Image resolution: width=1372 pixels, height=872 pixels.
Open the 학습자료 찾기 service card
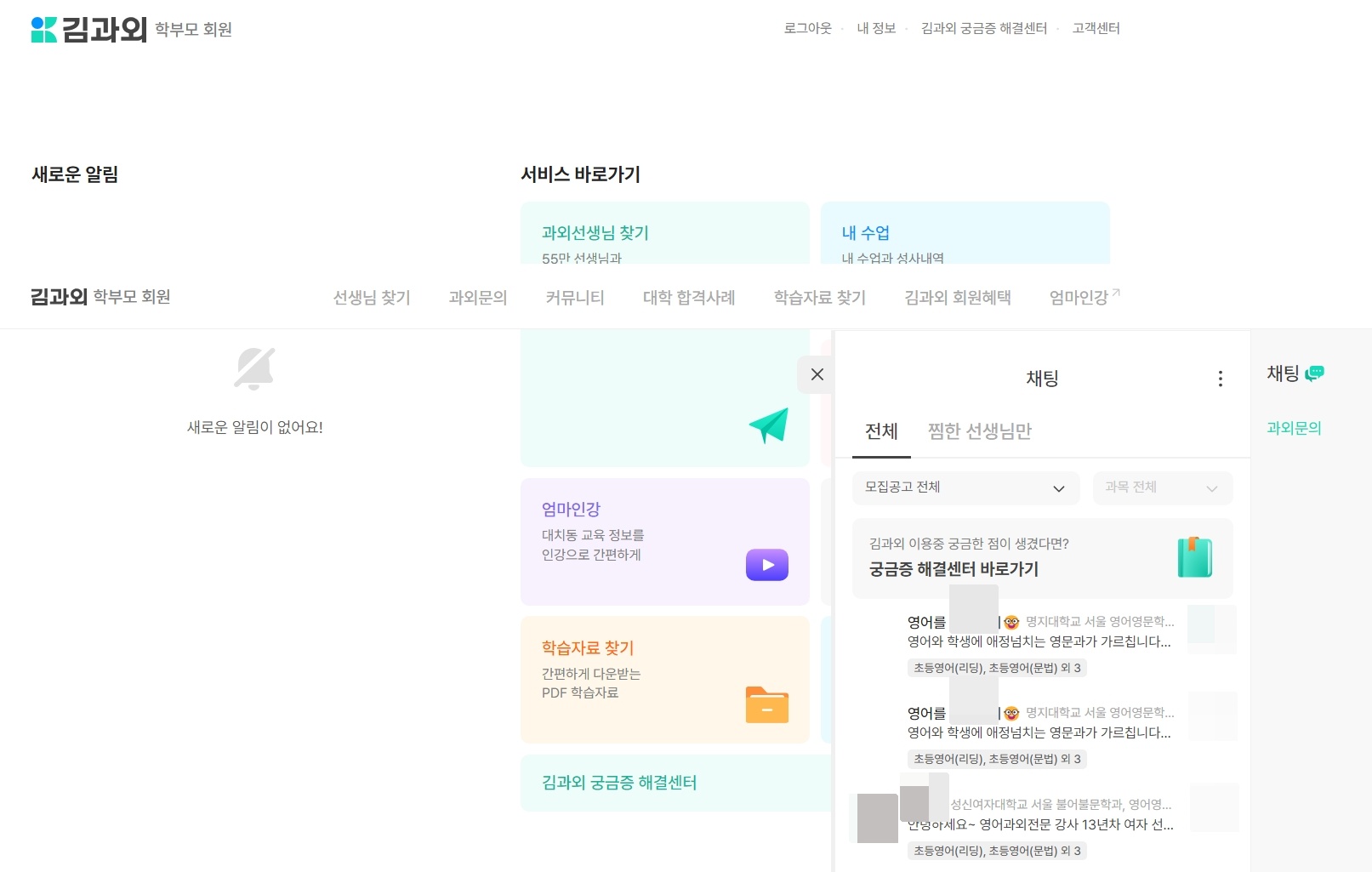click(x=665, y=680)
